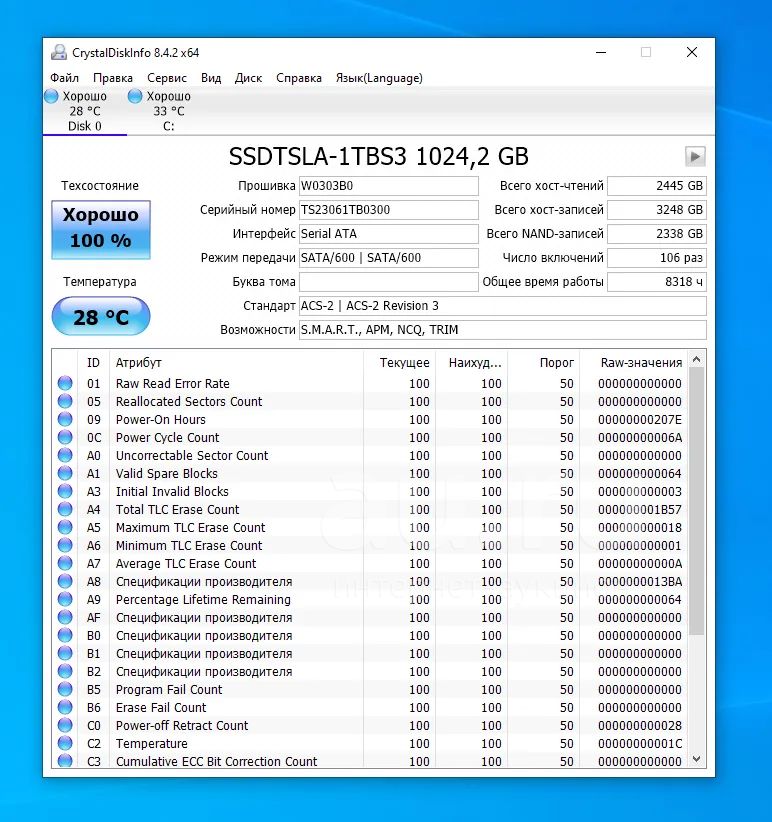Open the Вид menu

(211, 78)
